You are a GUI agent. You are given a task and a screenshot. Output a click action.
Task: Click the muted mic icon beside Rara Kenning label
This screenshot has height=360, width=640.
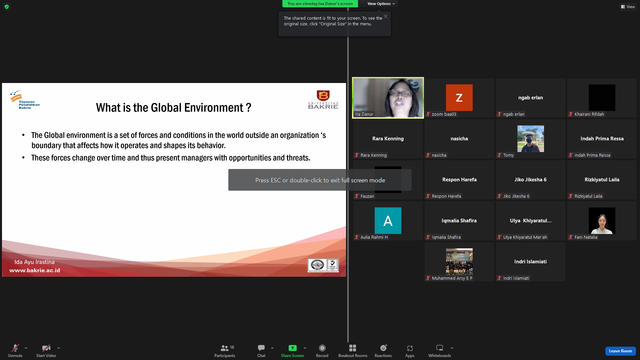coord(357,155)
